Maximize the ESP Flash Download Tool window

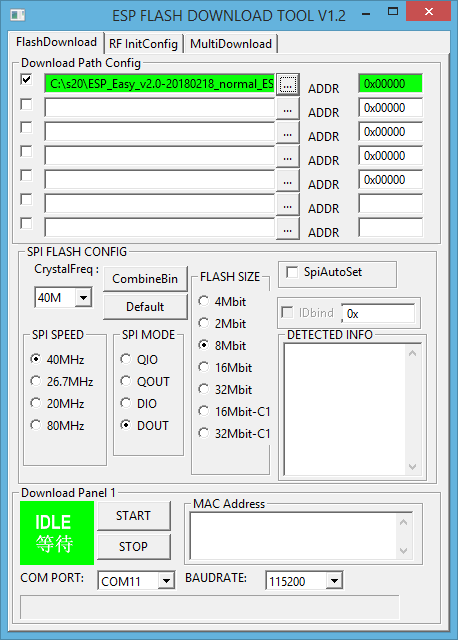393,12
